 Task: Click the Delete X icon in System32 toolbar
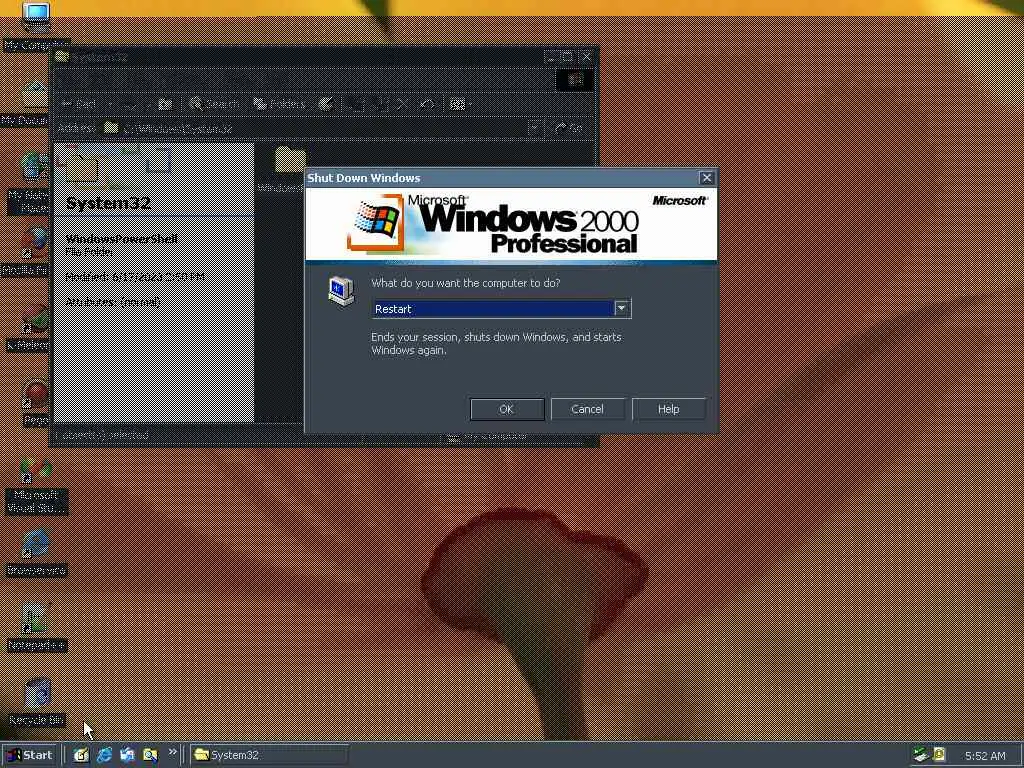402,104
